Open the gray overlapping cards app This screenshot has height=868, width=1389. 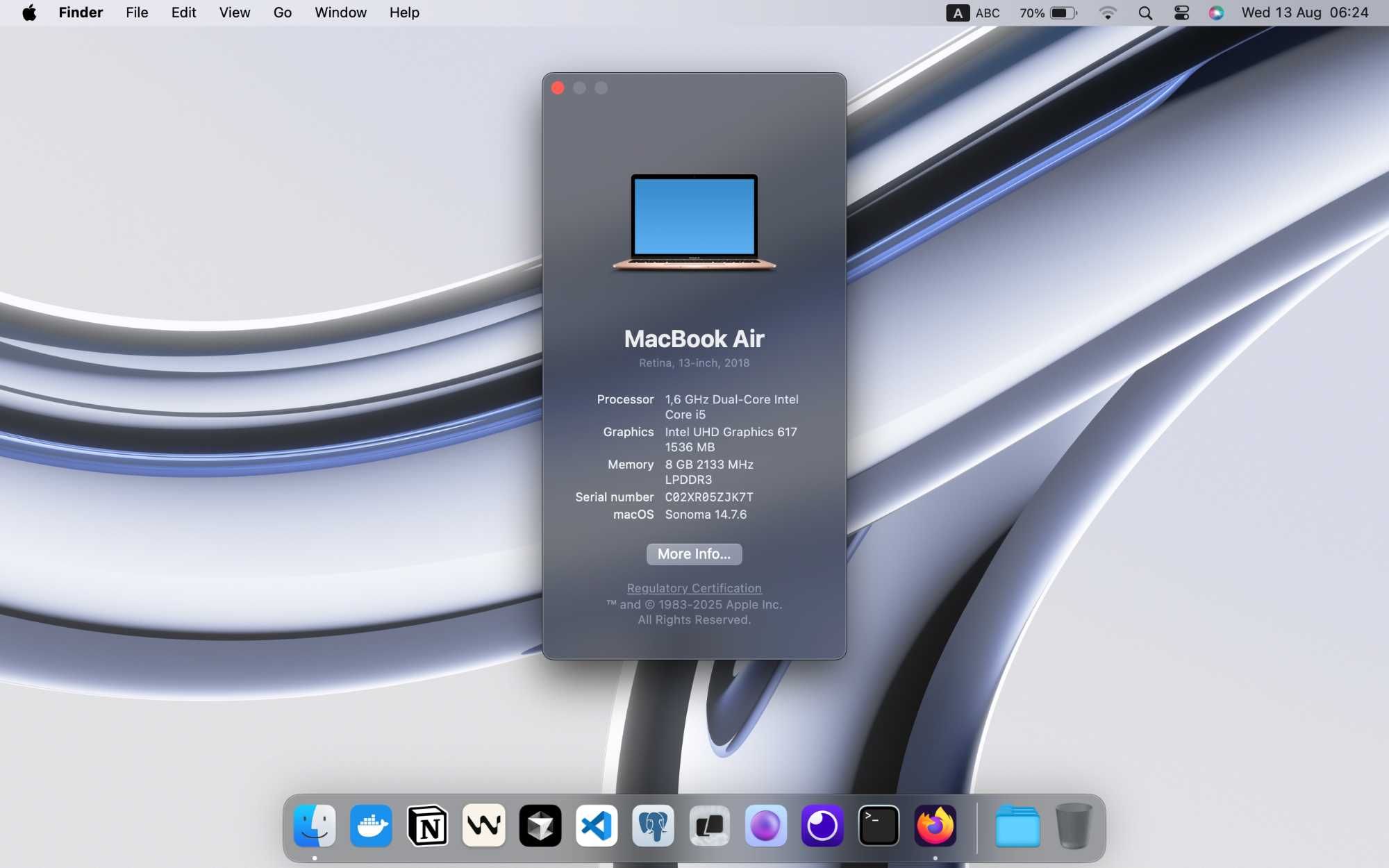pos(709,826)
